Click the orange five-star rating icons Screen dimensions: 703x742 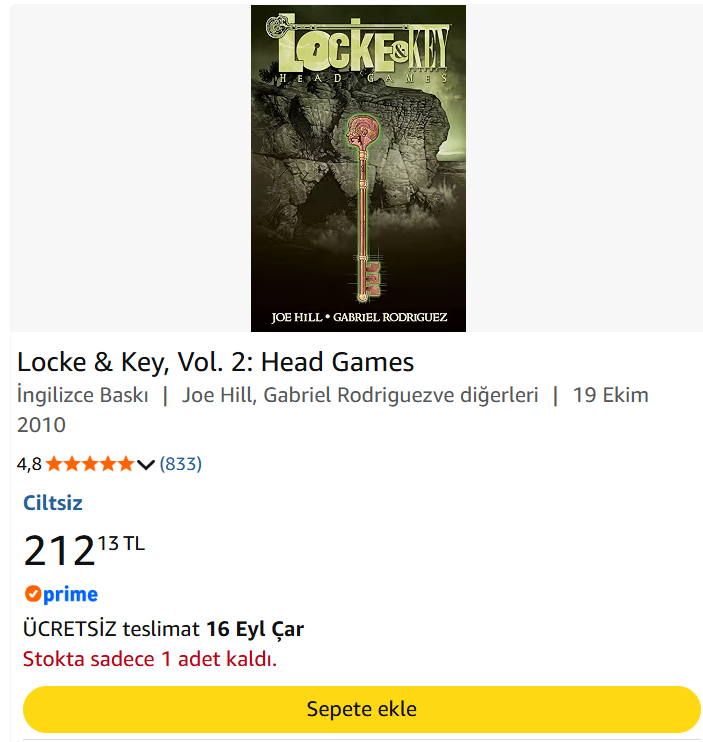(x=90, y=464)
